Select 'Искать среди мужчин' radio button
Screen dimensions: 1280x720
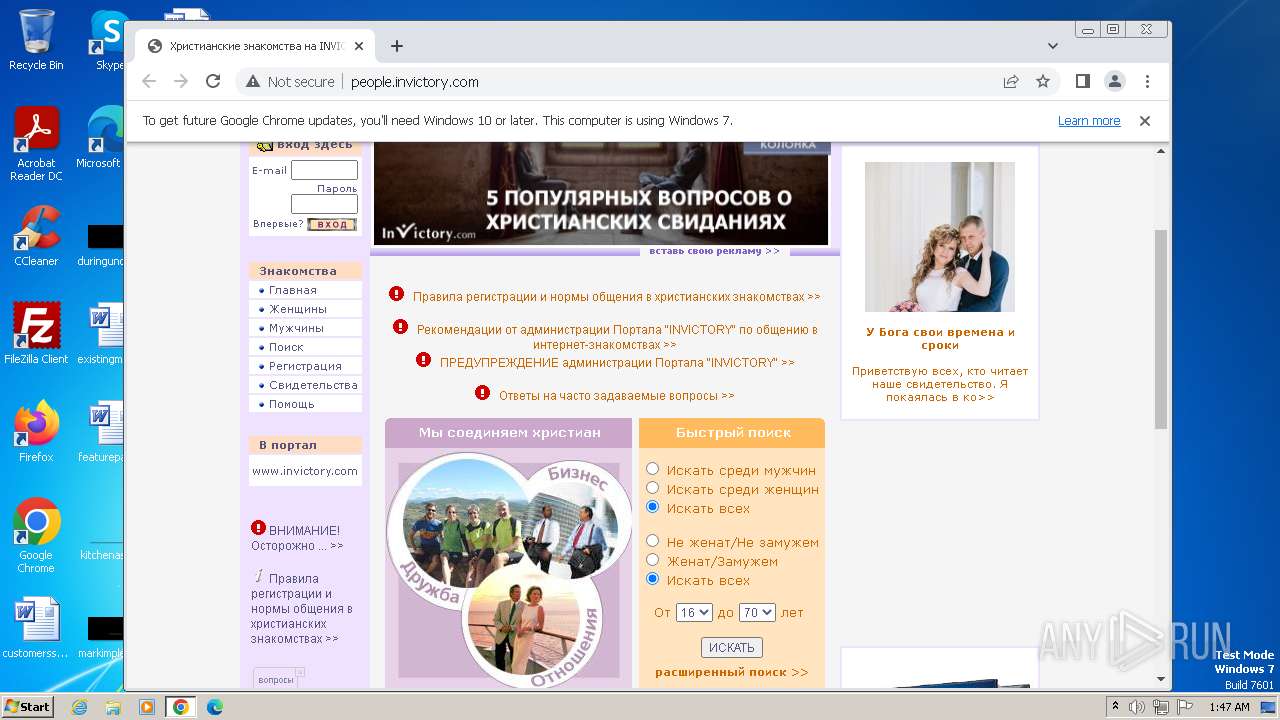(653, 469)
